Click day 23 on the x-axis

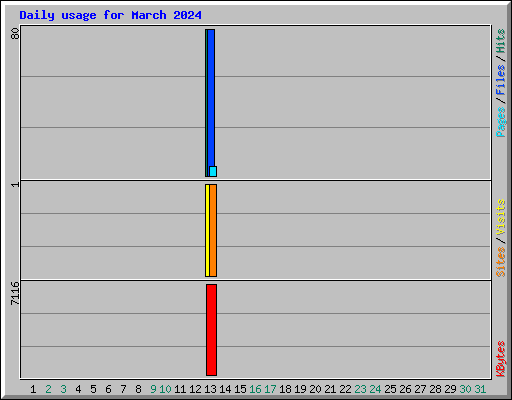(x=360, y=389)
